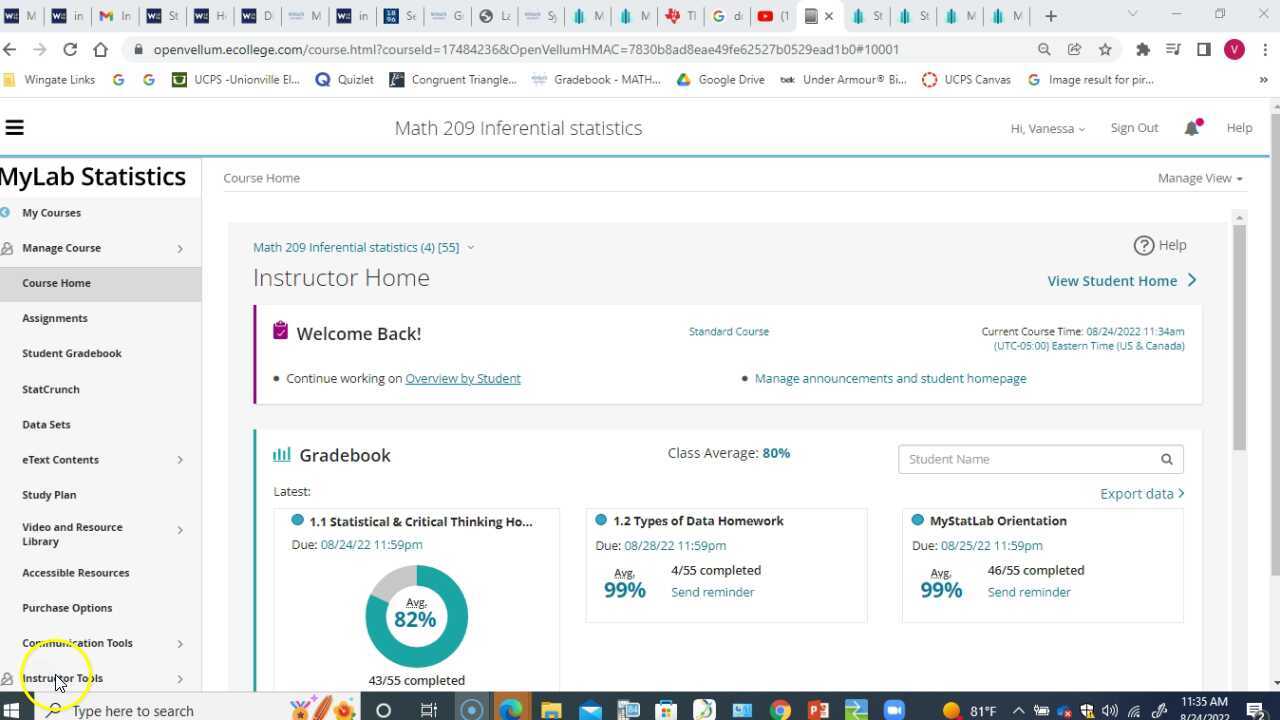The height and width of the screenshot is (720, 1280).
Task: Open the Manage View dropdown
Action: coord(1199,178)
